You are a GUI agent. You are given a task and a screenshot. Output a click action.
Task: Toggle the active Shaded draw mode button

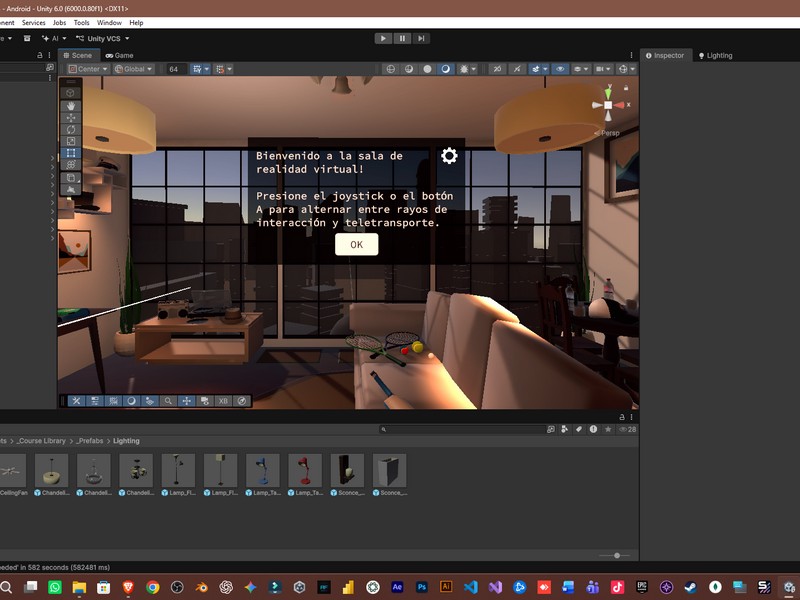[x=445, y=69]
